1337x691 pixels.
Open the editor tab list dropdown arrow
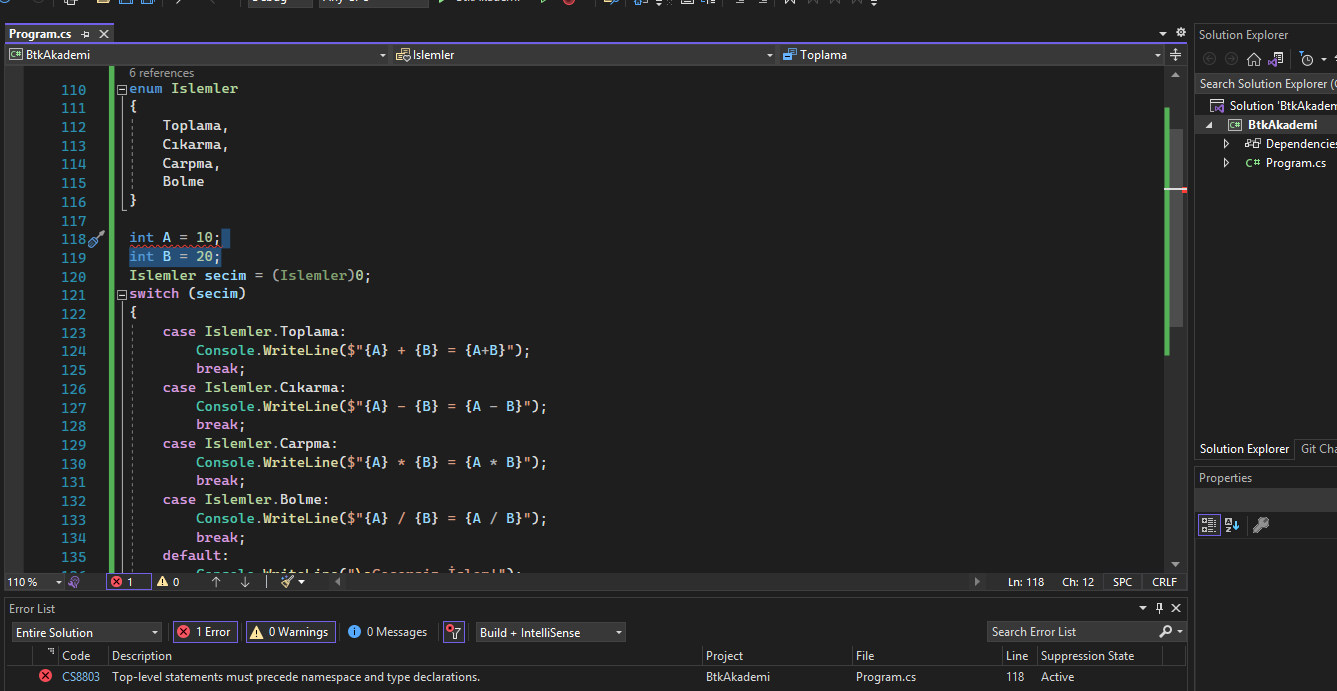coord(1163,33)
